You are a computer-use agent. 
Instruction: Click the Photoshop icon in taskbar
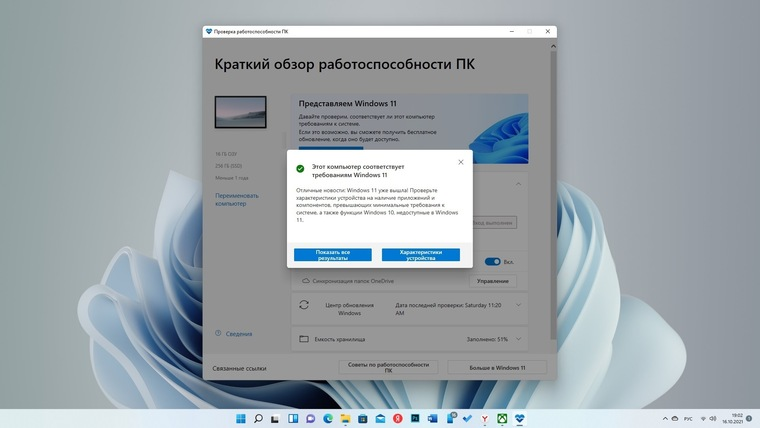coord(415,417)
